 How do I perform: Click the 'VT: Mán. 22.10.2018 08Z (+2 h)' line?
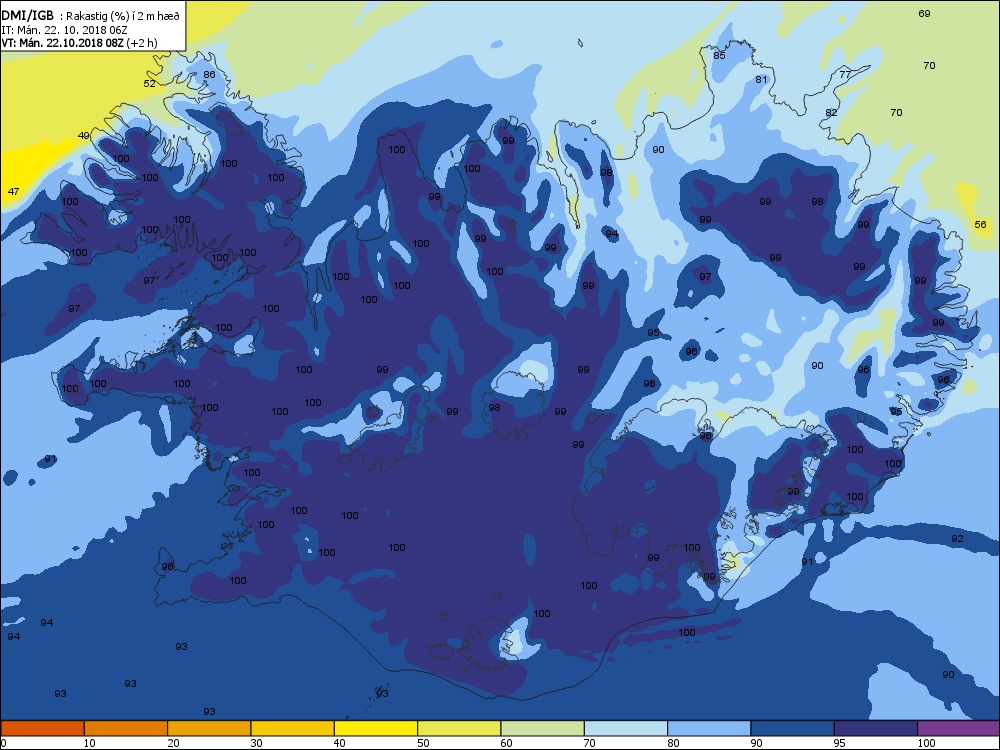click(x=79, y=43)
